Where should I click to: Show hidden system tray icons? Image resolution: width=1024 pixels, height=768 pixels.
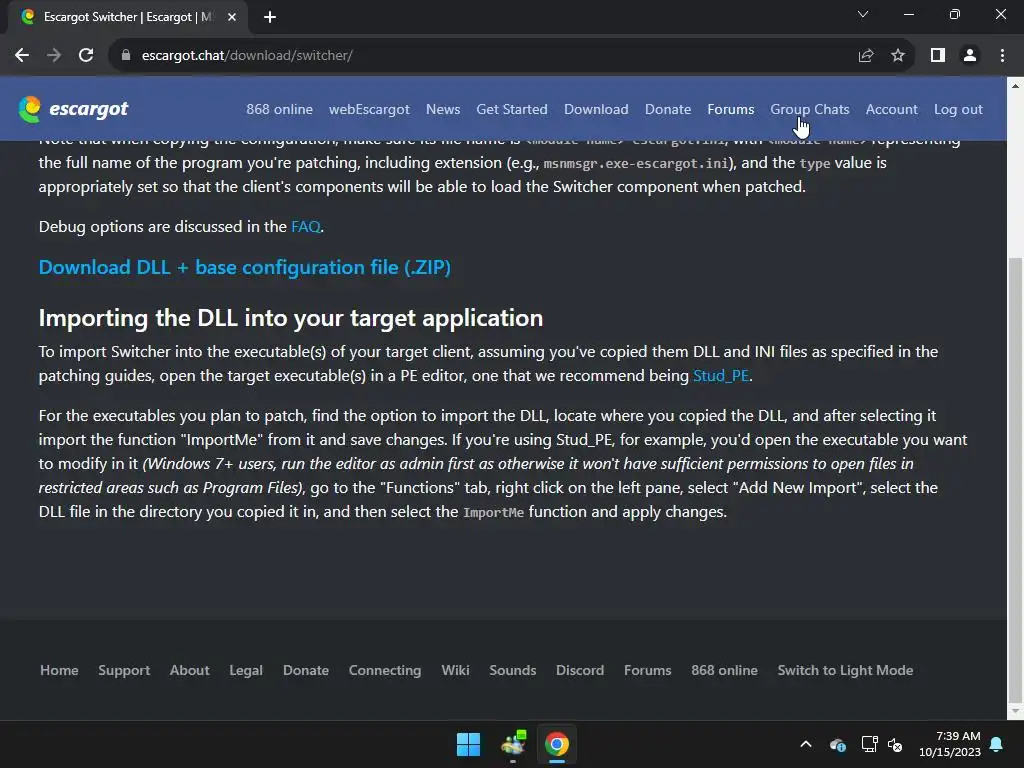pyautogui.click(x=806, y=744)
